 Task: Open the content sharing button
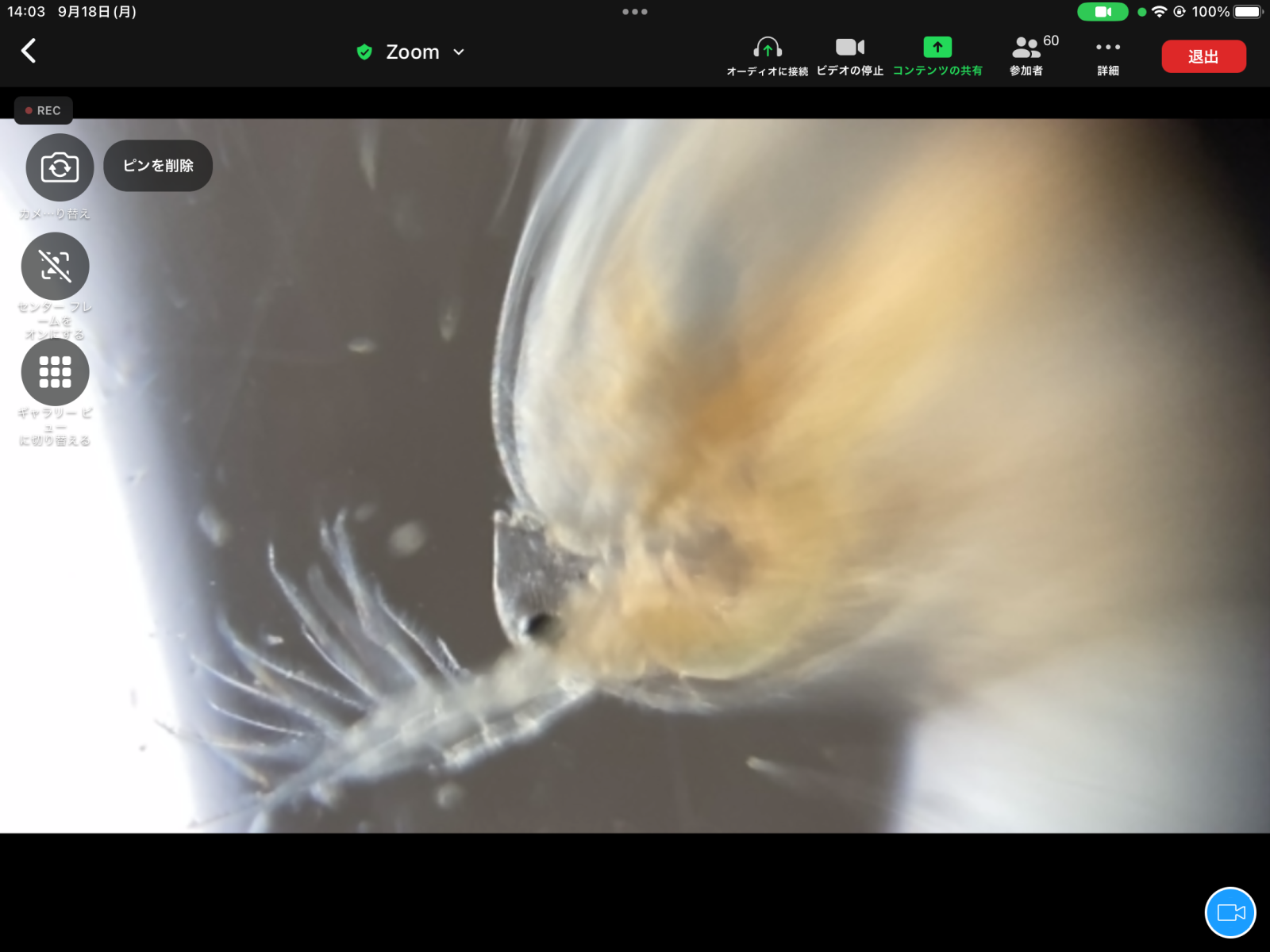coord(937,56)
